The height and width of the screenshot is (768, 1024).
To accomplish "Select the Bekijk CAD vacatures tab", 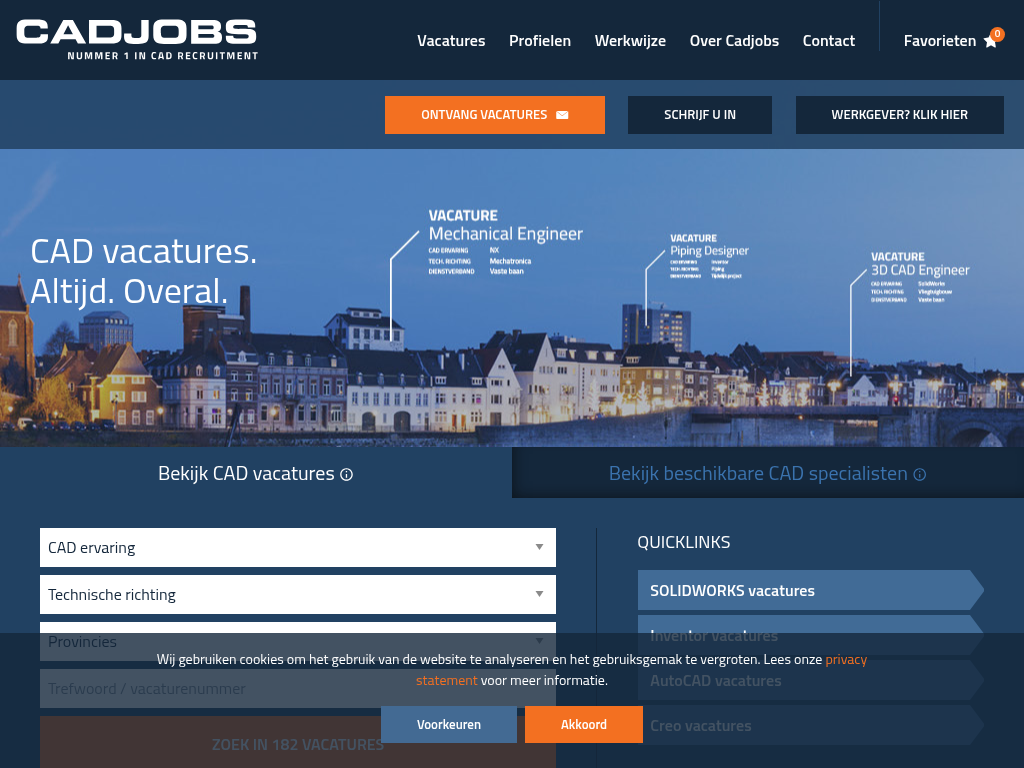I will 246,474.
